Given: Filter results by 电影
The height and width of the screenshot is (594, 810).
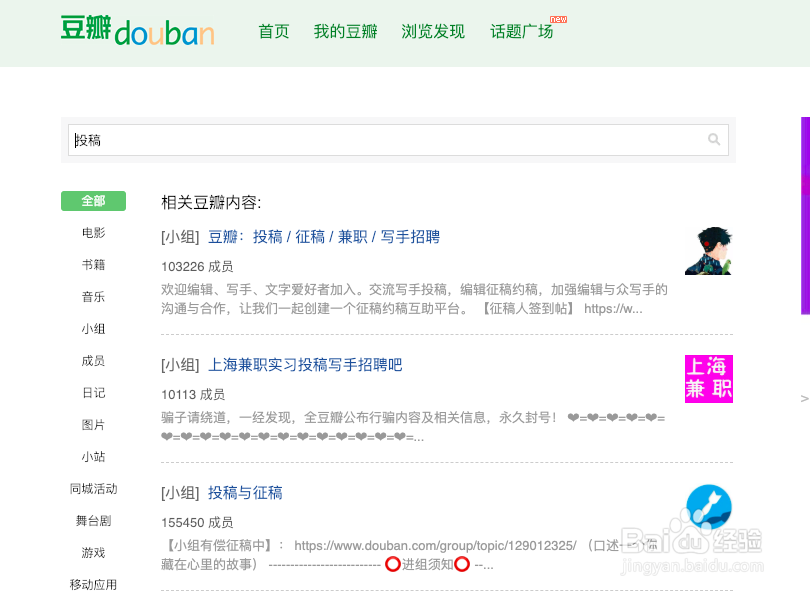Looking at the screenshot, I should tap(94, 233).
